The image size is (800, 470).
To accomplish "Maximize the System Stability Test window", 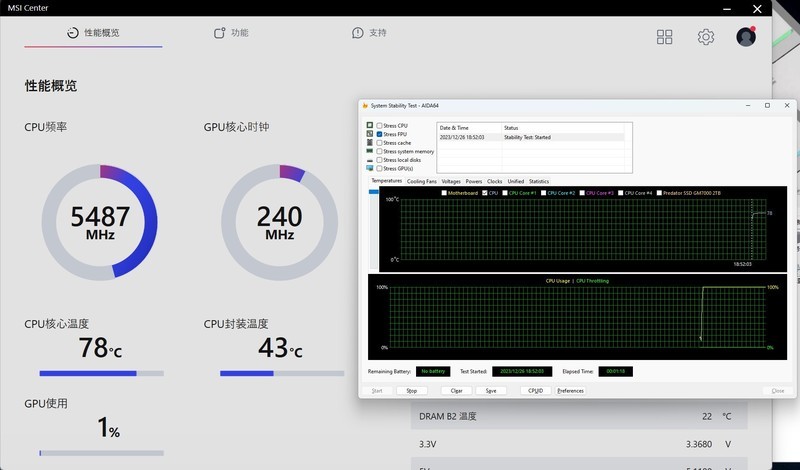I will [767, 106].
